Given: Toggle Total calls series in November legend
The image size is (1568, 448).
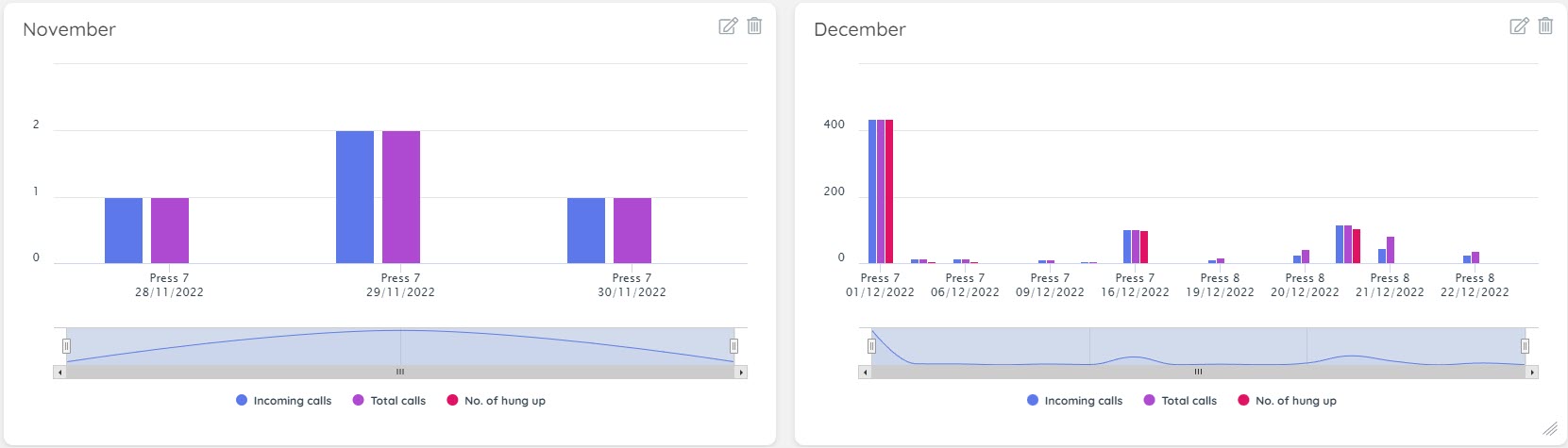Looking at the screenshot, I should 389,401.
